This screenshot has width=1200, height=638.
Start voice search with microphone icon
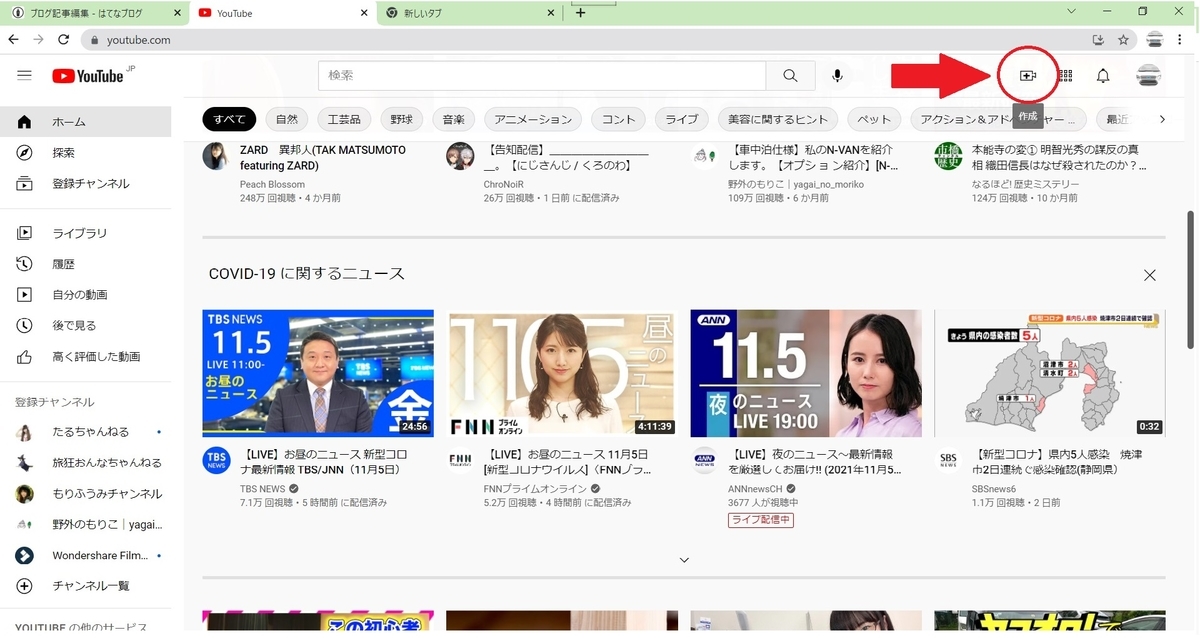[838, 76]
